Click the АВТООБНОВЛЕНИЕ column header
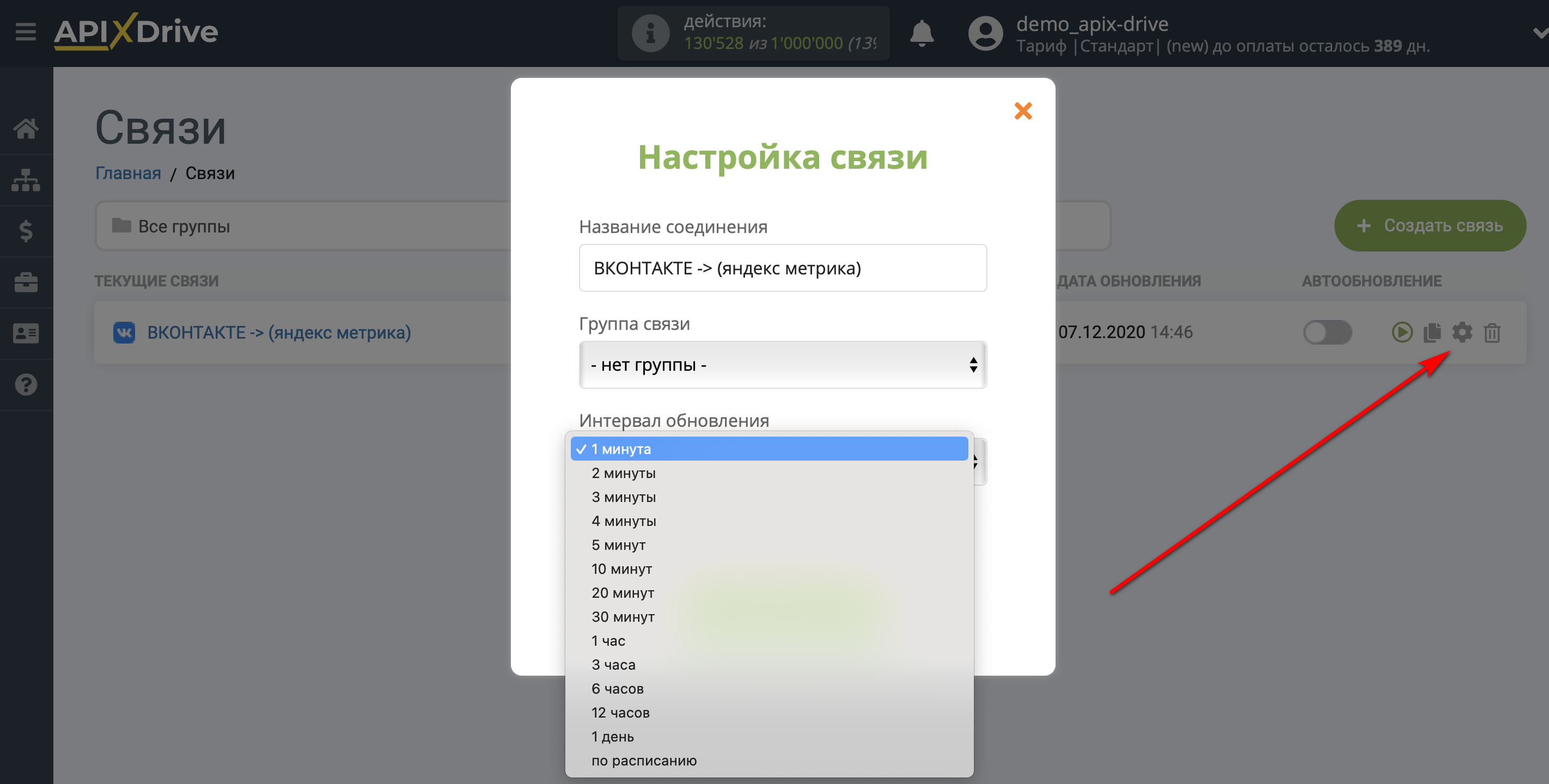 click(x=1371, y=281)
